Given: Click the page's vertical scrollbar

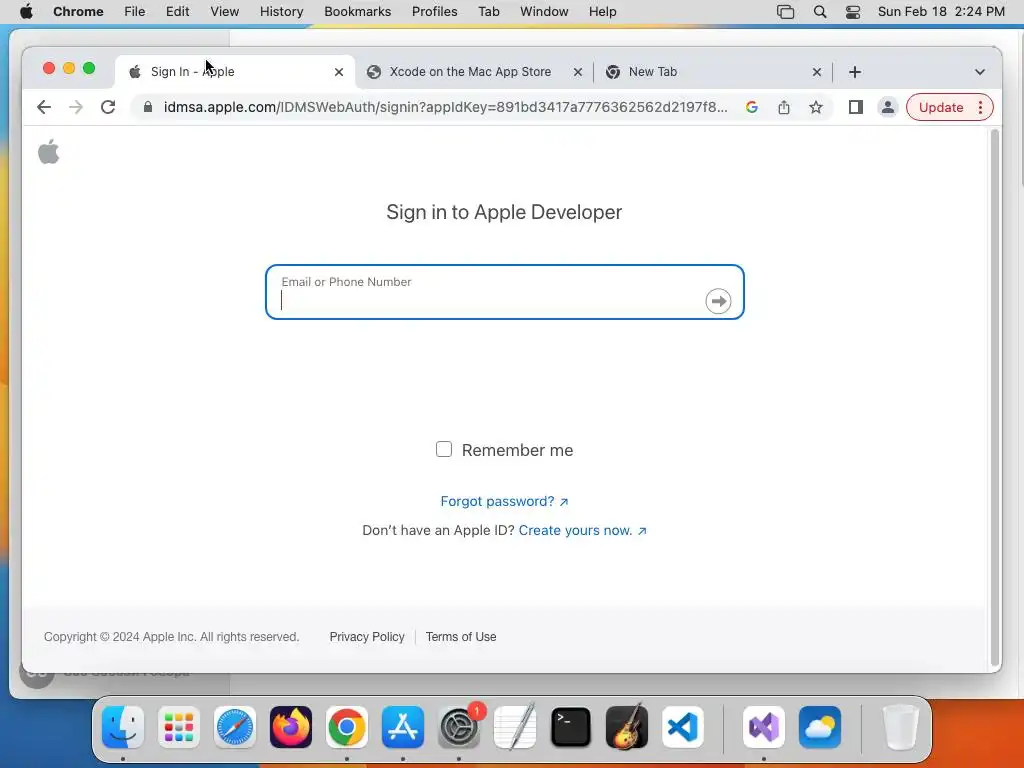Looking at the screenshot, I should [x=995, y=397].
